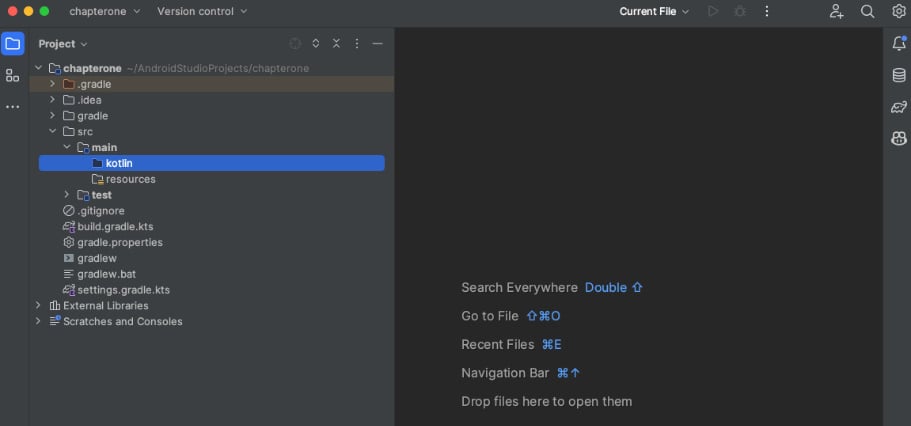
Task: Expand the .gradle folder
Action: tap(52, 84)
